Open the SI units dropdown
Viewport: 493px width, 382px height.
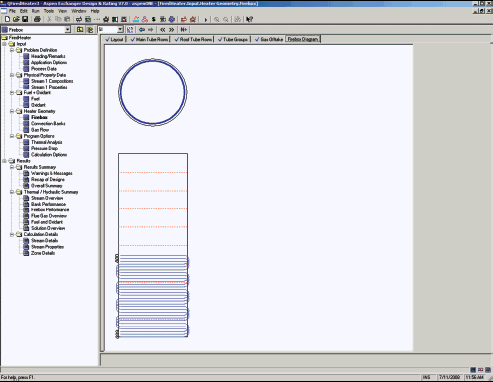point(120,30)
